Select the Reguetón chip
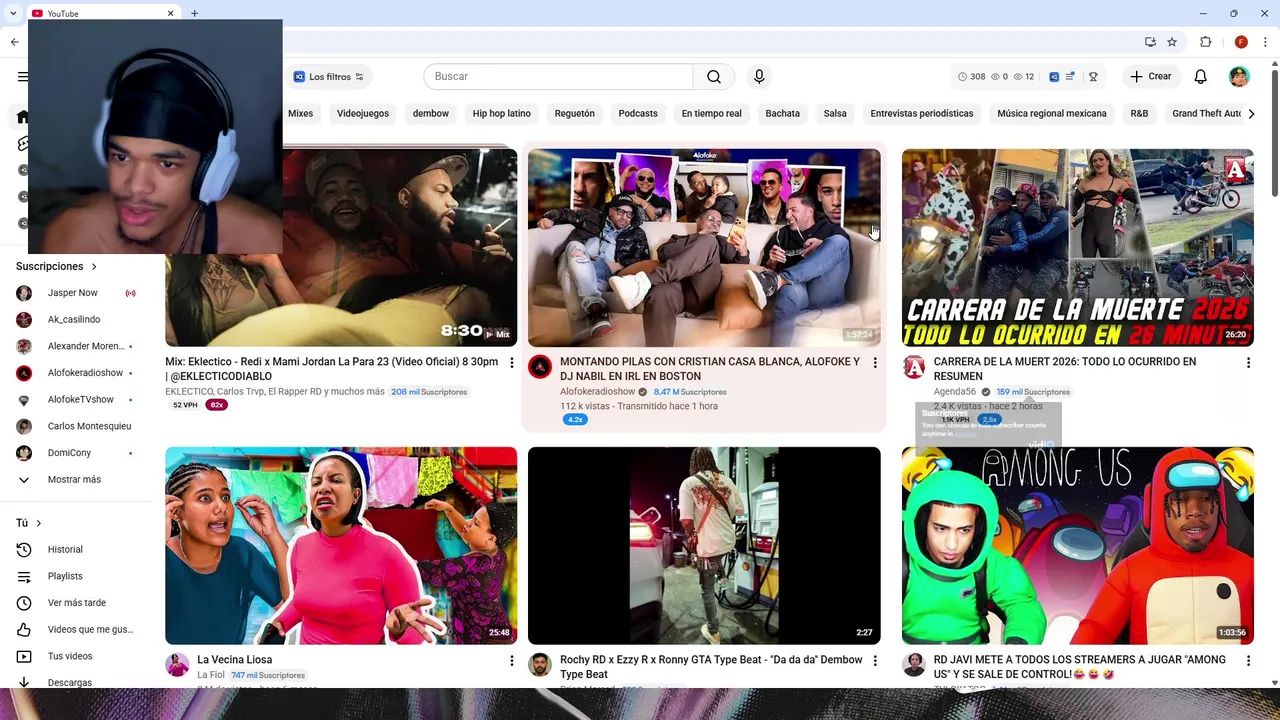Screen dimensions: 1280x720 [x=575, y=114]
